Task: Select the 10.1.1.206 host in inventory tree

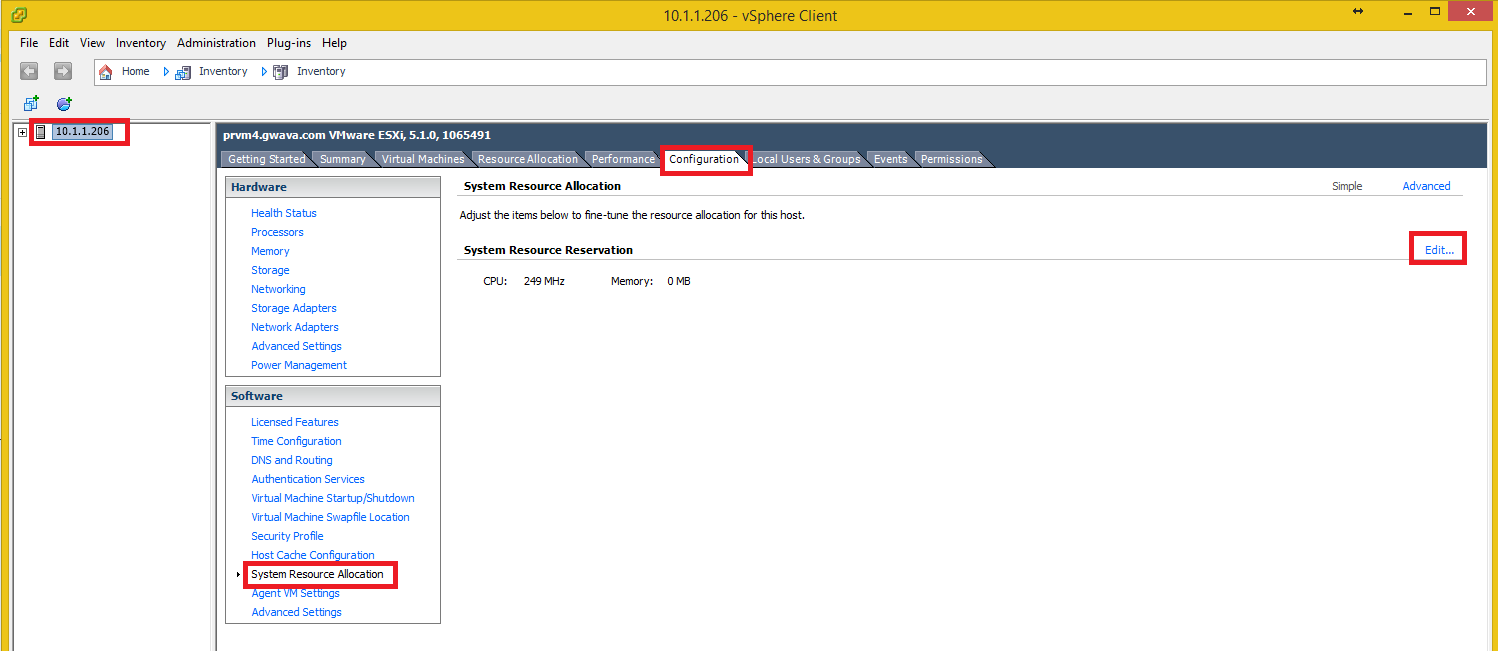Action: (x=82, y=131)
